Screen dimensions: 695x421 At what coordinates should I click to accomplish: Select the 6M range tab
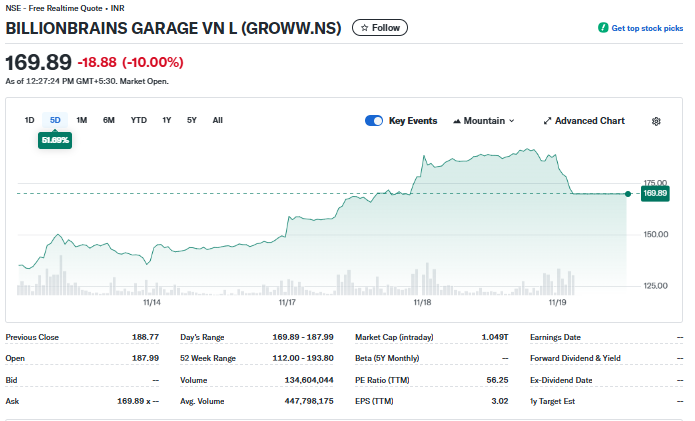pos(109,120)
